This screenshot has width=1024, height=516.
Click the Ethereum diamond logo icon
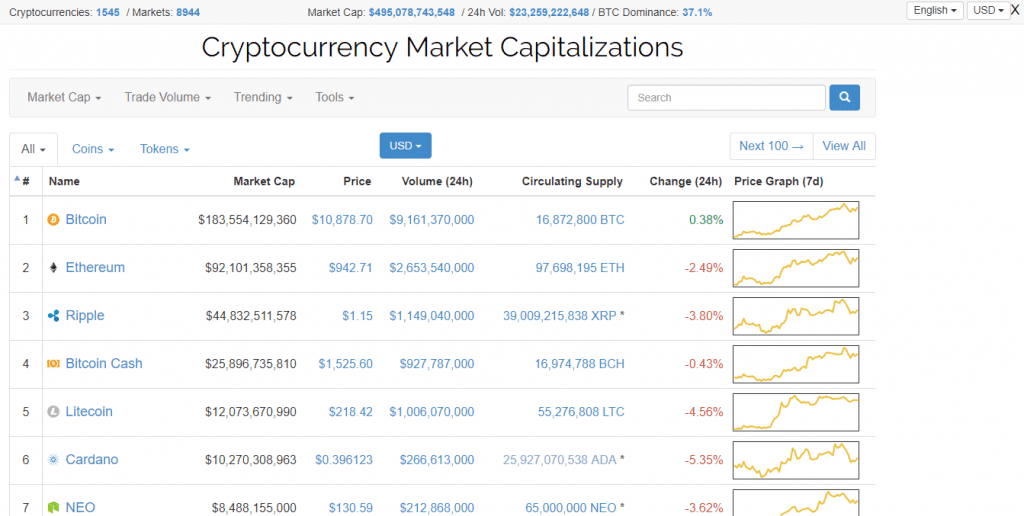pos(54,268)
